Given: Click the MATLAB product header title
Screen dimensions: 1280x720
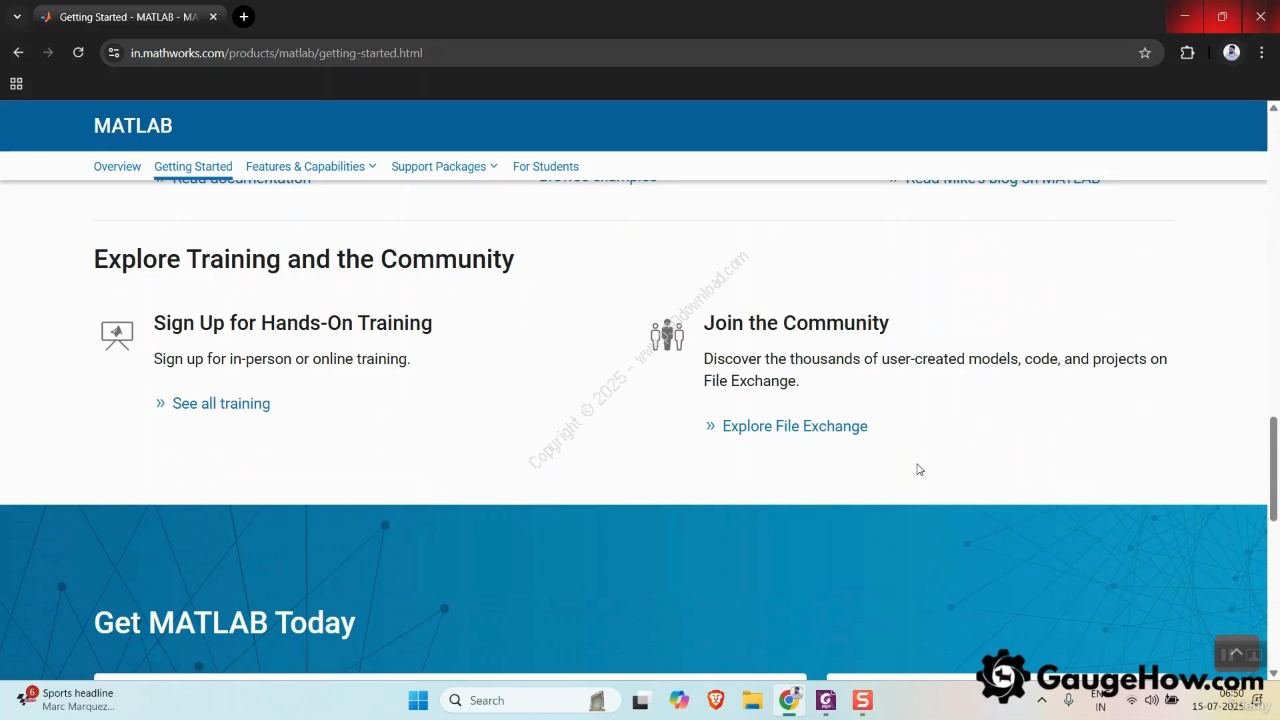Looking at the screenshot, I should (133, 126).
